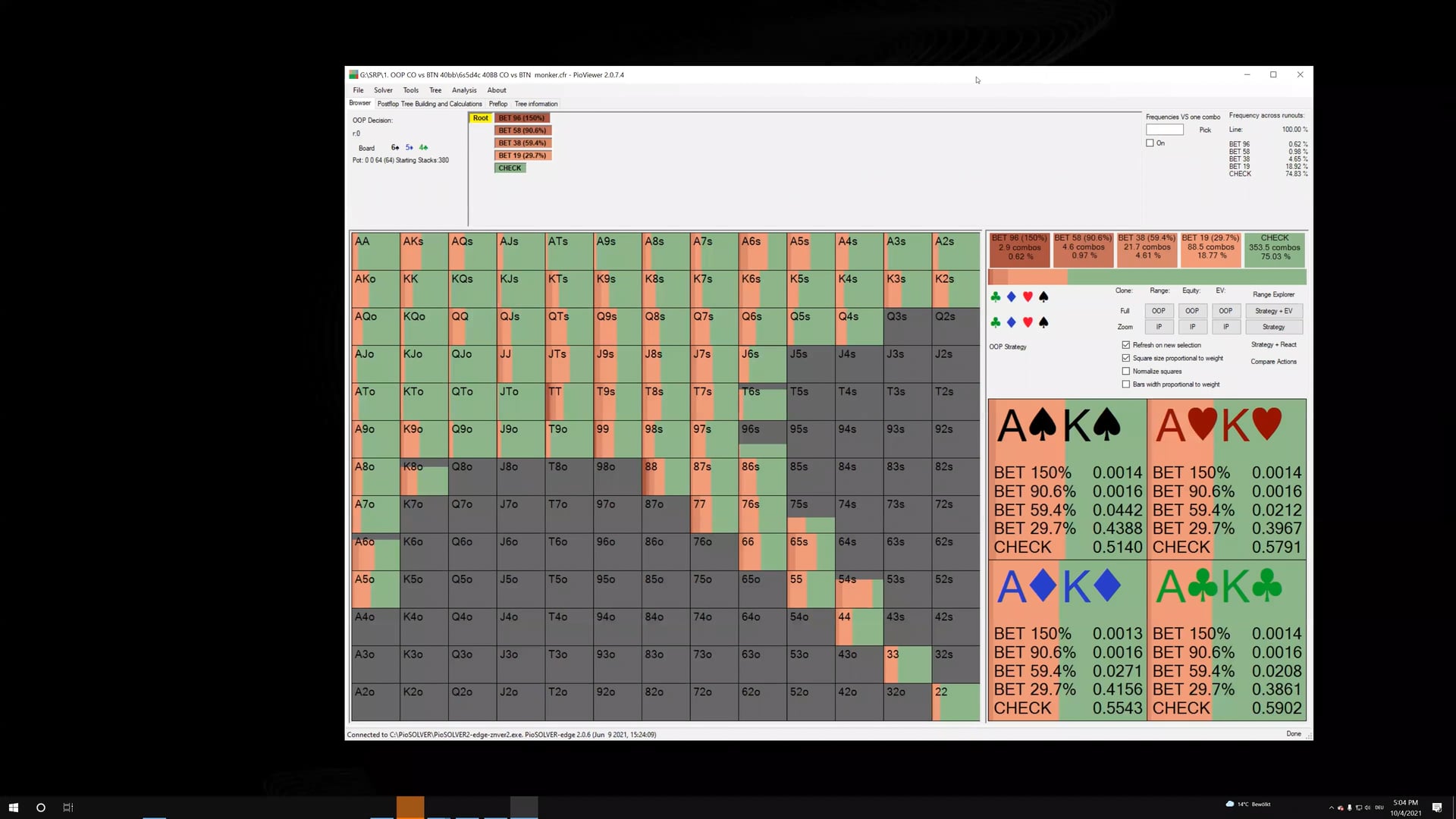Click the Frequencies VS one combo input
Screen dimensions: 1456x819
coord(1164,130)
